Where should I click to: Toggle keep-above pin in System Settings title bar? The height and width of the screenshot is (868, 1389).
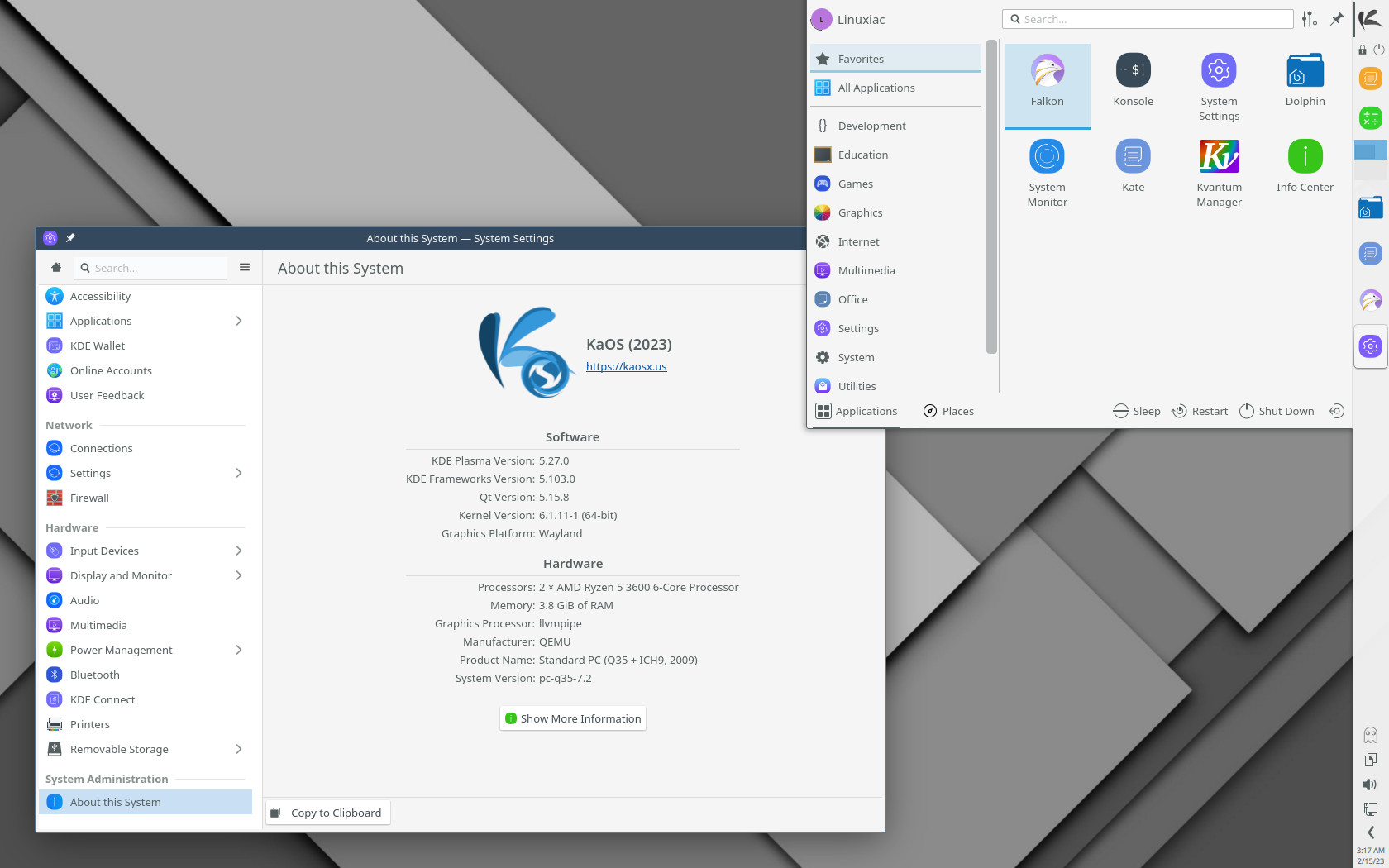tap(71, 238)
